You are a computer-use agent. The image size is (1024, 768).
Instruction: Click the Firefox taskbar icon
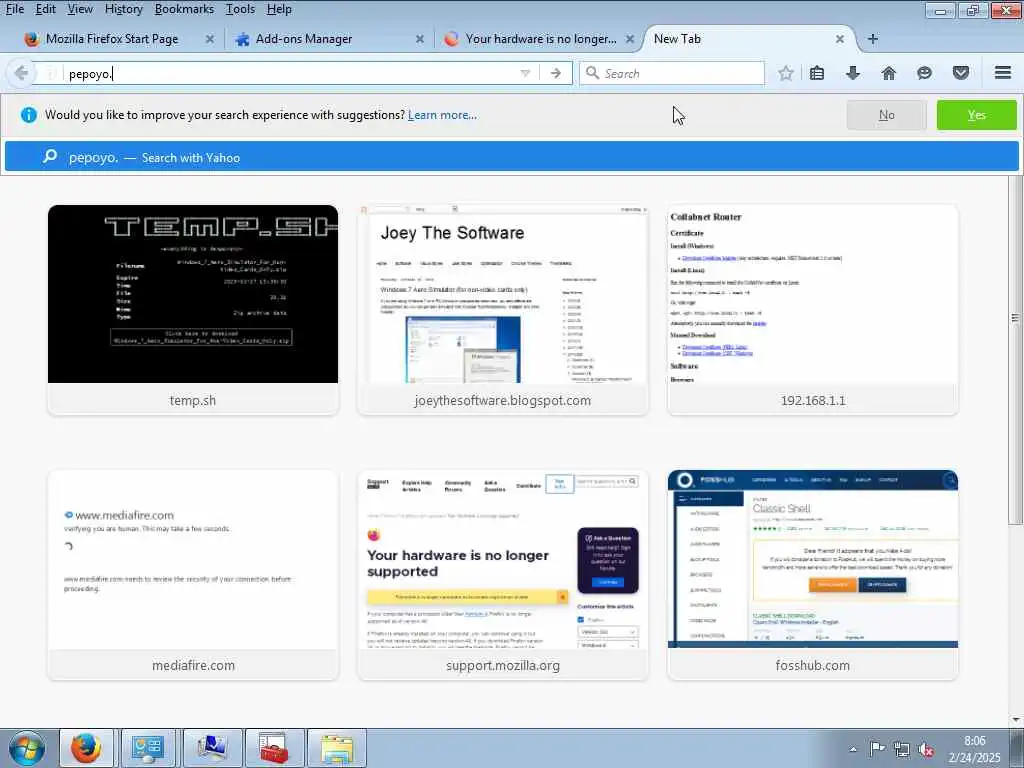click(x=86, y=748)
